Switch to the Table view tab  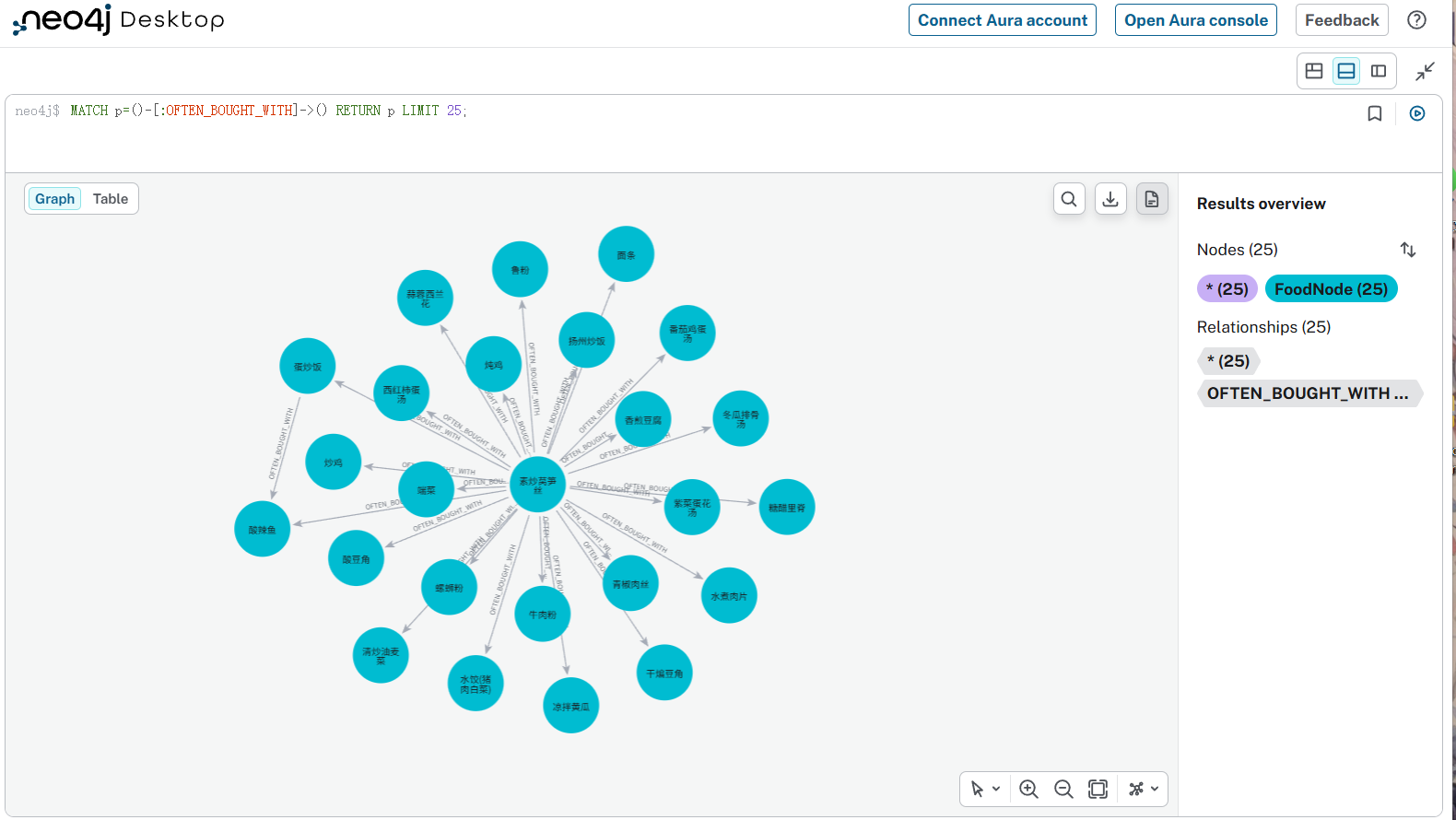pyautogui.click(x=111, y=199)
